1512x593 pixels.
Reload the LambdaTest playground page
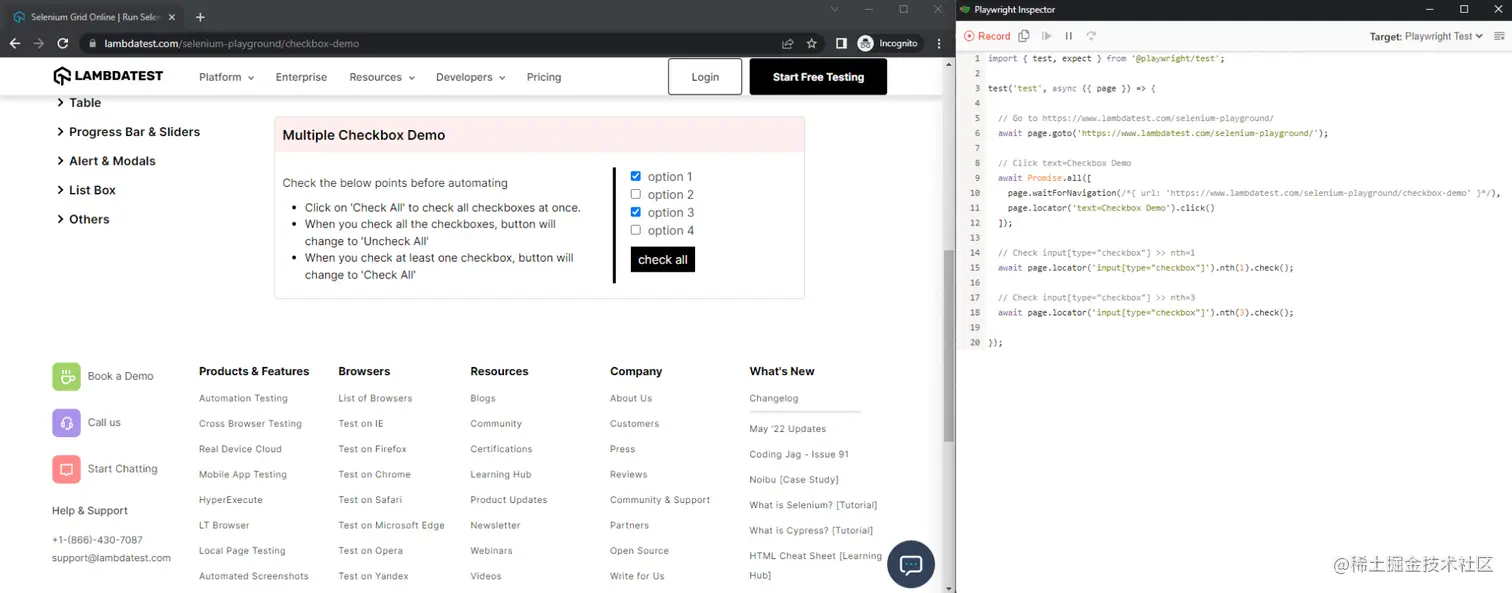pyautogui.click(x=62, y=43)
